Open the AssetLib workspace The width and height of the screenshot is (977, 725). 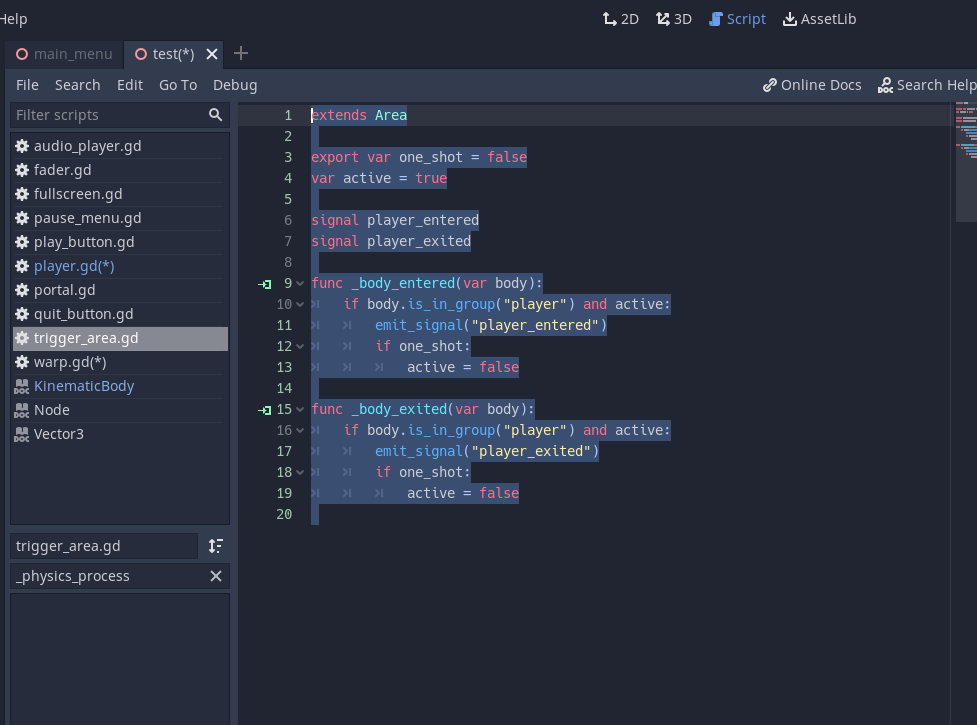819,19
